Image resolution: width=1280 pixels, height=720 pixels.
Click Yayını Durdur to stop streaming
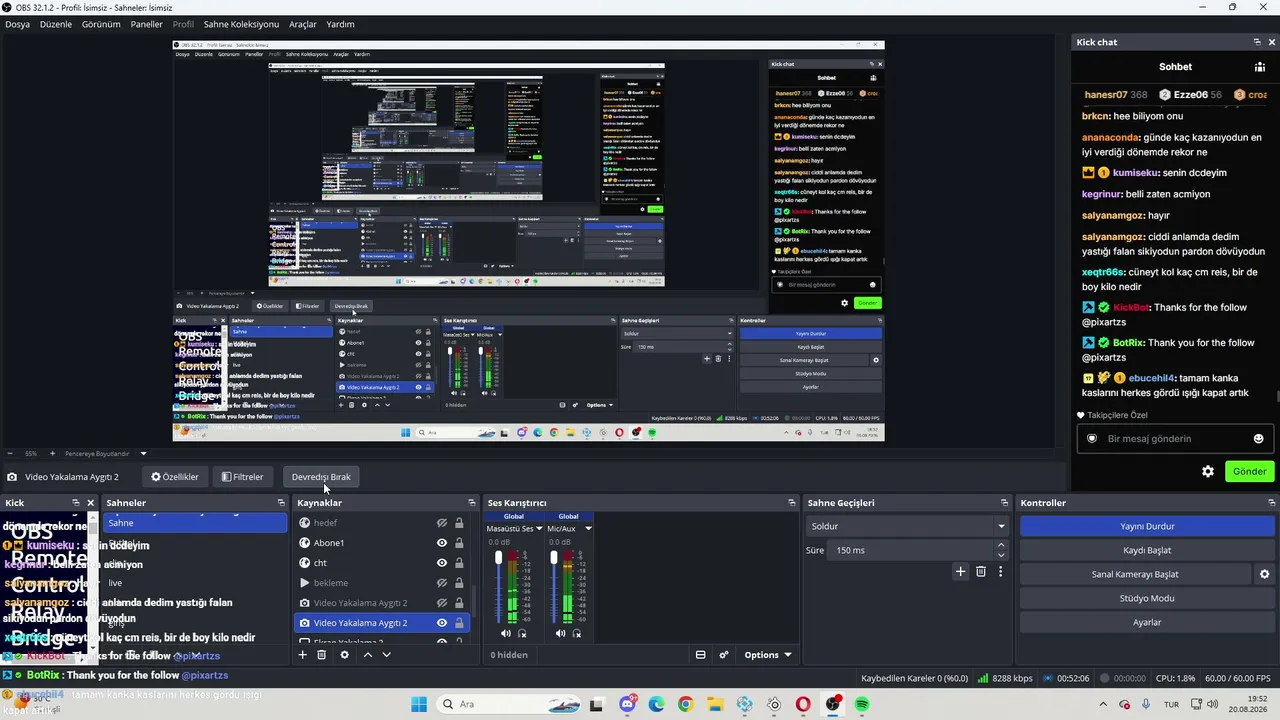pyautogui.click(x=1147, y=526)
